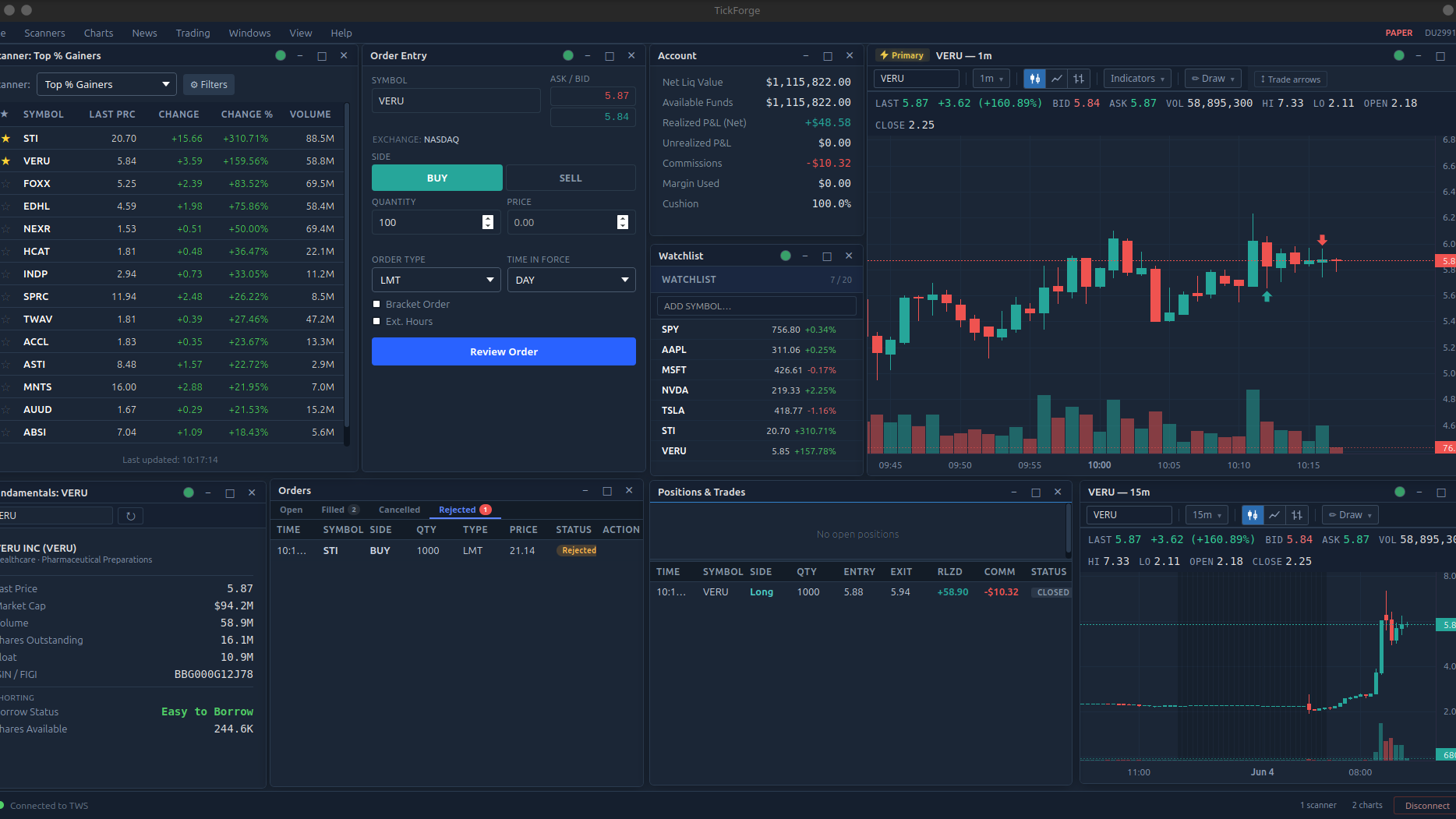
Task: Select candlestick type on VERU 15m chart
Action: click(x=1253, y=515)
